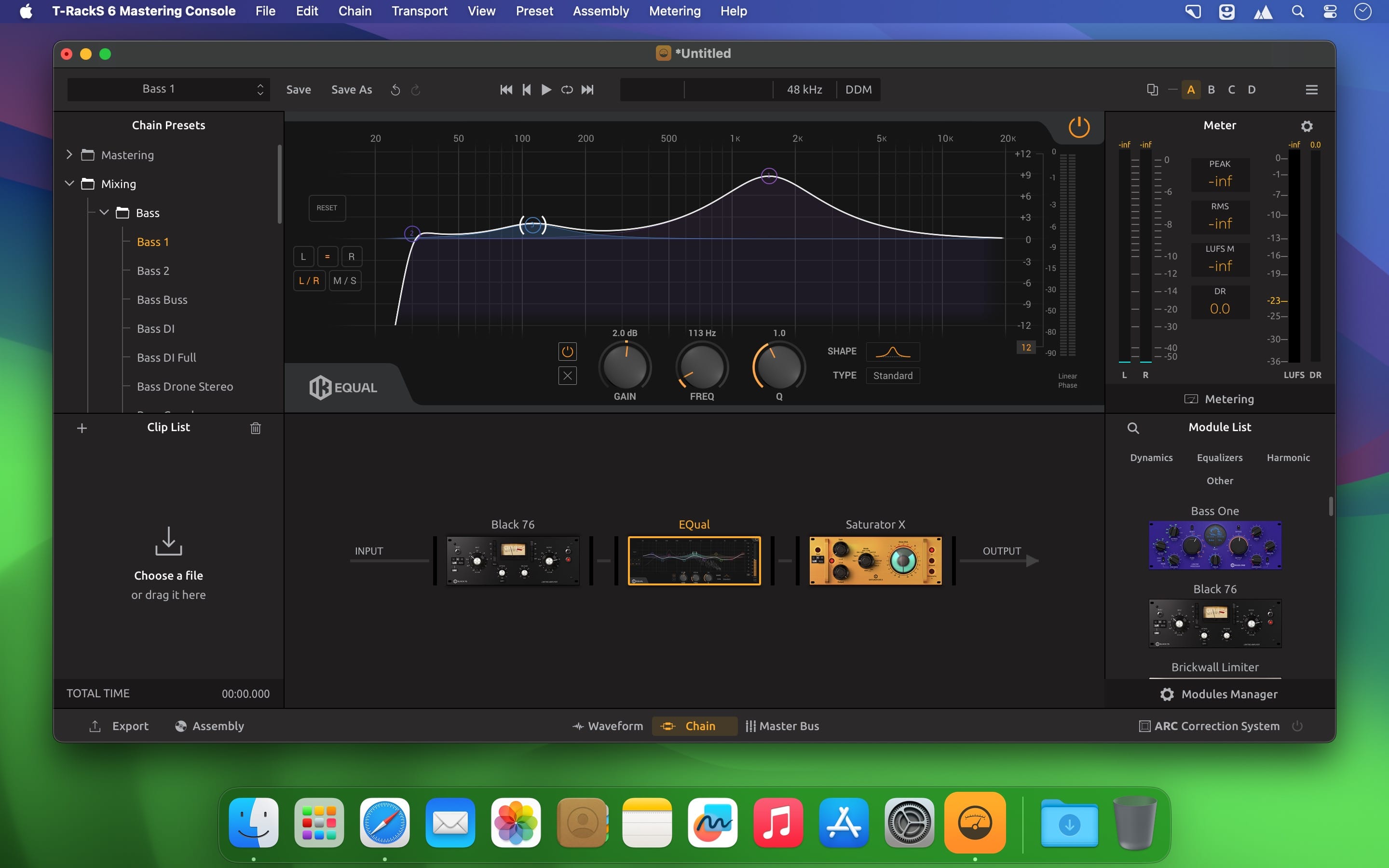Screen dimensions: 1389x868
Task: Skip to the start of the clip list
Action: click(506, 90)
